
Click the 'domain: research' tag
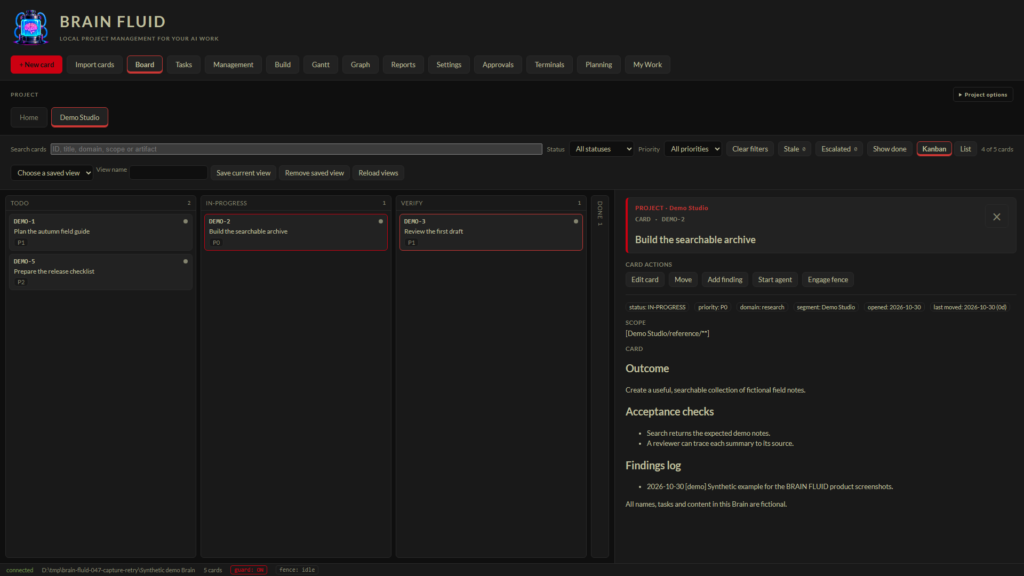click(762, 307)
